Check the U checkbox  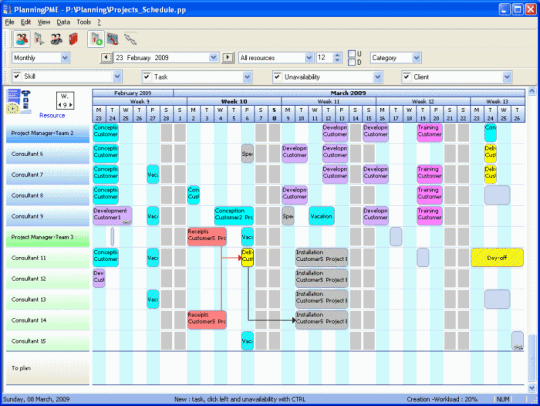click(352, 54)
